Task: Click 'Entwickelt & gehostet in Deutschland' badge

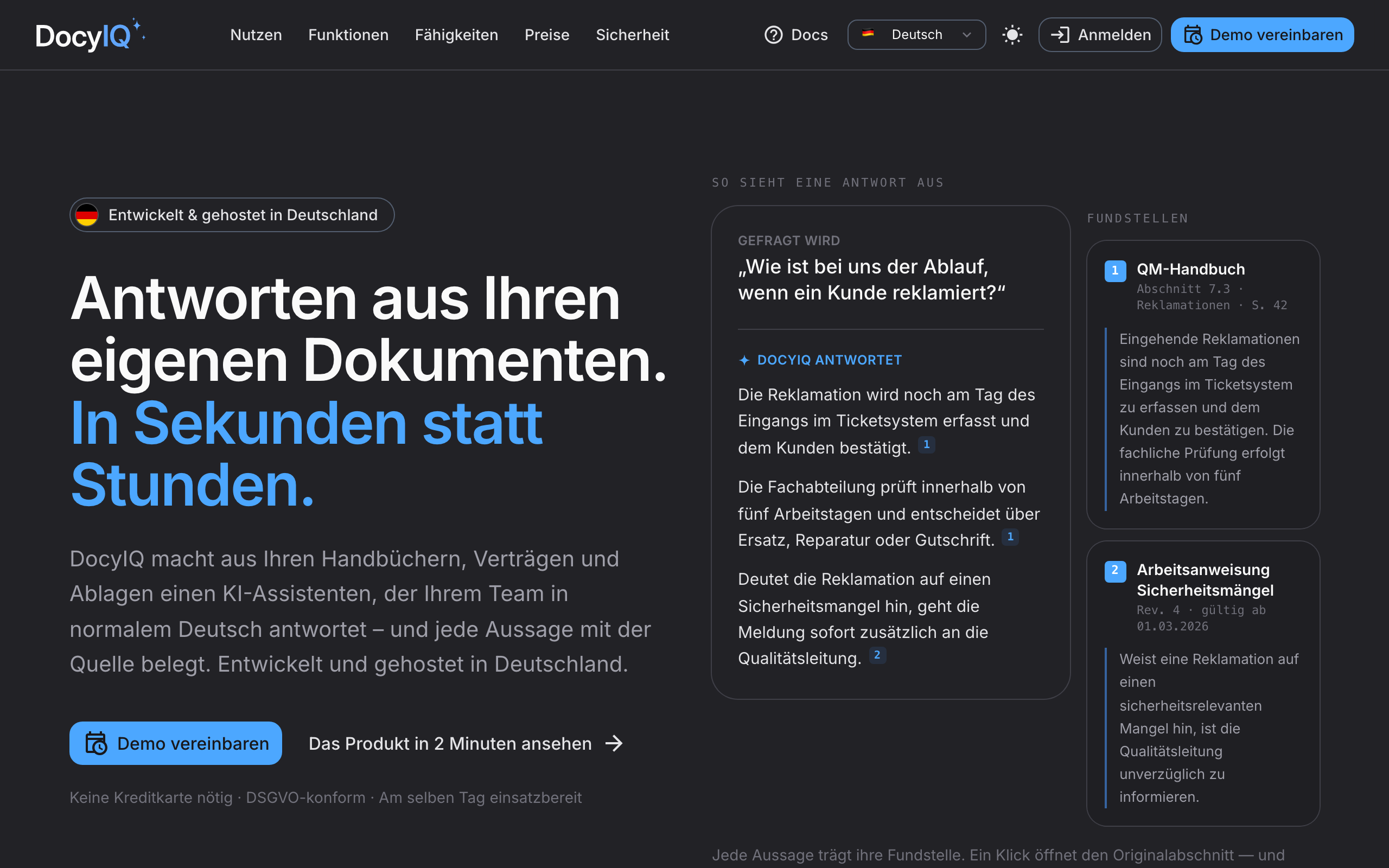Action: pos(232,215)
